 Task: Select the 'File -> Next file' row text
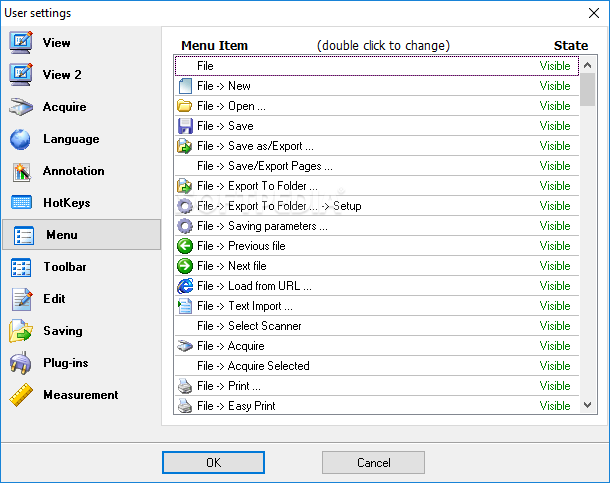(x=231, y=266)
